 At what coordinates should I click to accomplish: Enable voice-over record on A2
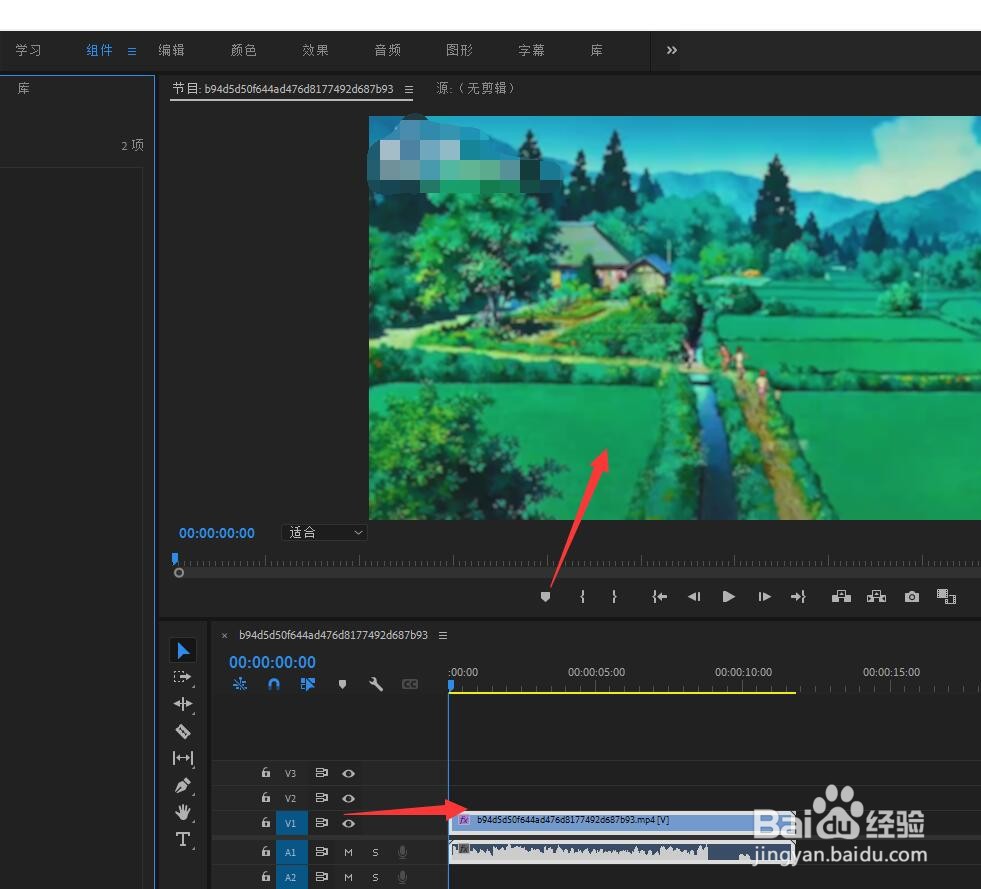403,877
